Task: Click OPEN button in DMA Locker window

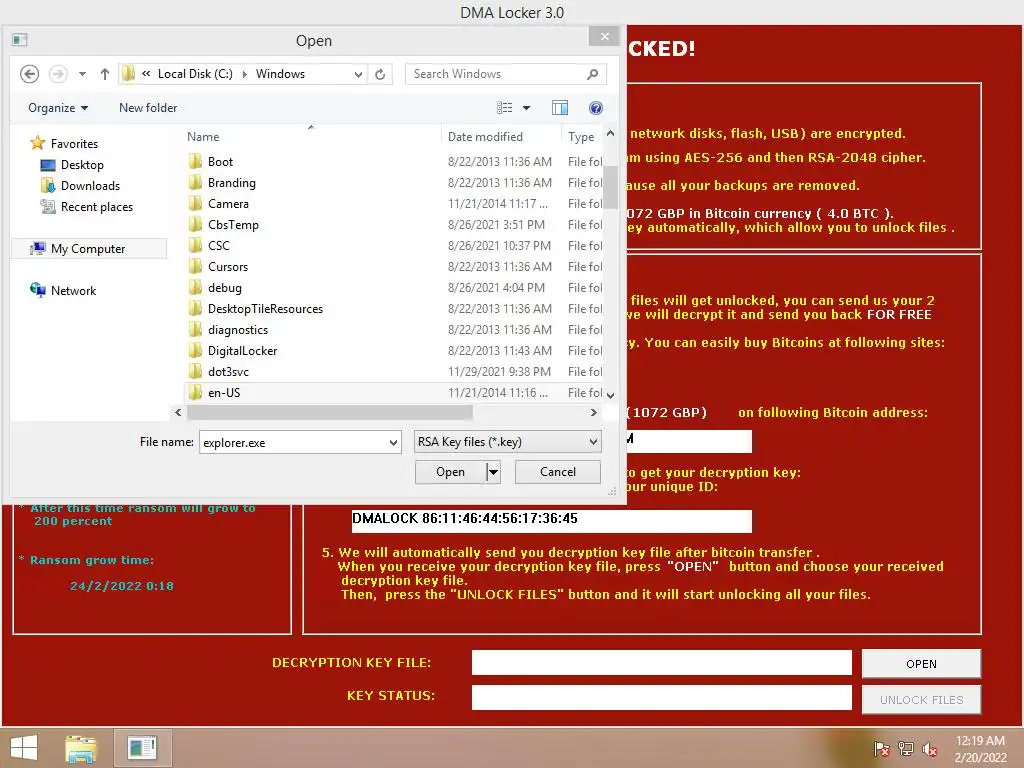Action: click(921, 664)
